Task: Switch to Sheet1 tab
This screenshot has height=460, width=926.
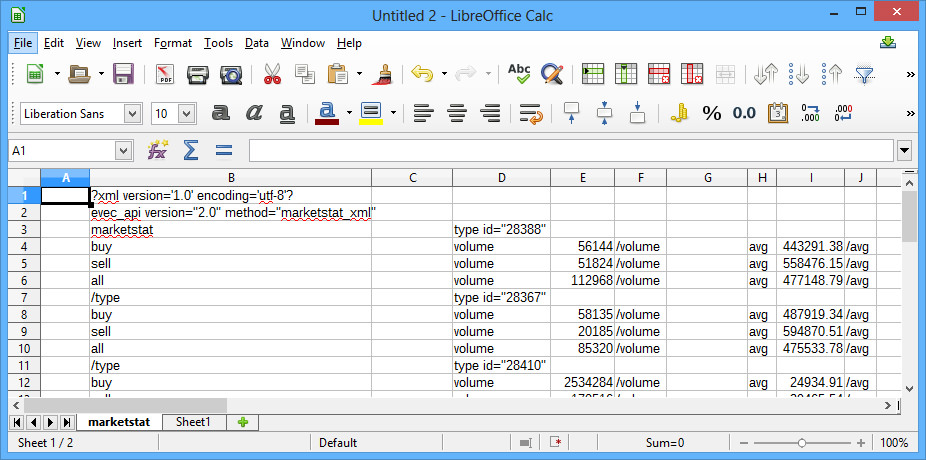Action: coord(193,422)
